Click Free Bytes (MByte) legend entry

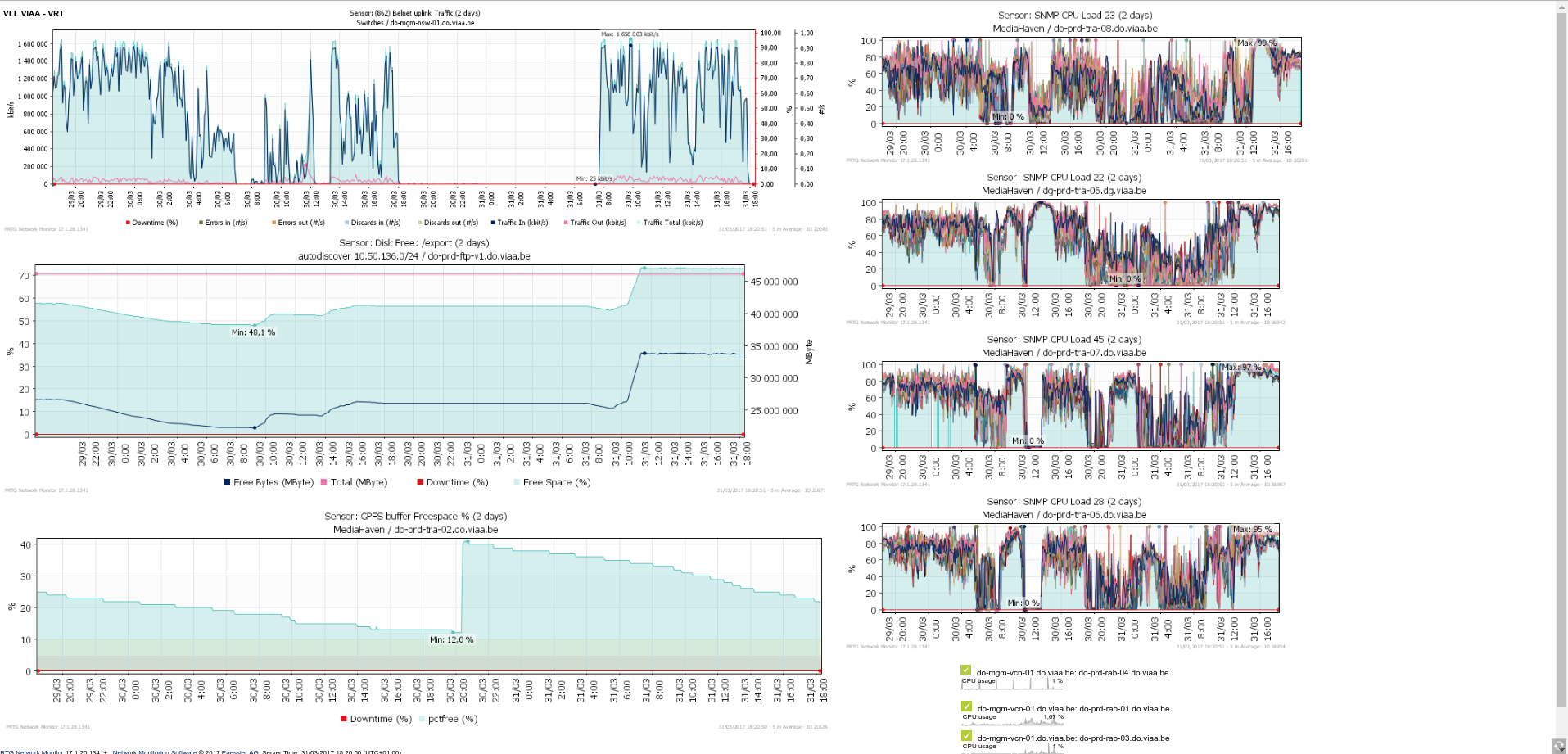[269, 482]
